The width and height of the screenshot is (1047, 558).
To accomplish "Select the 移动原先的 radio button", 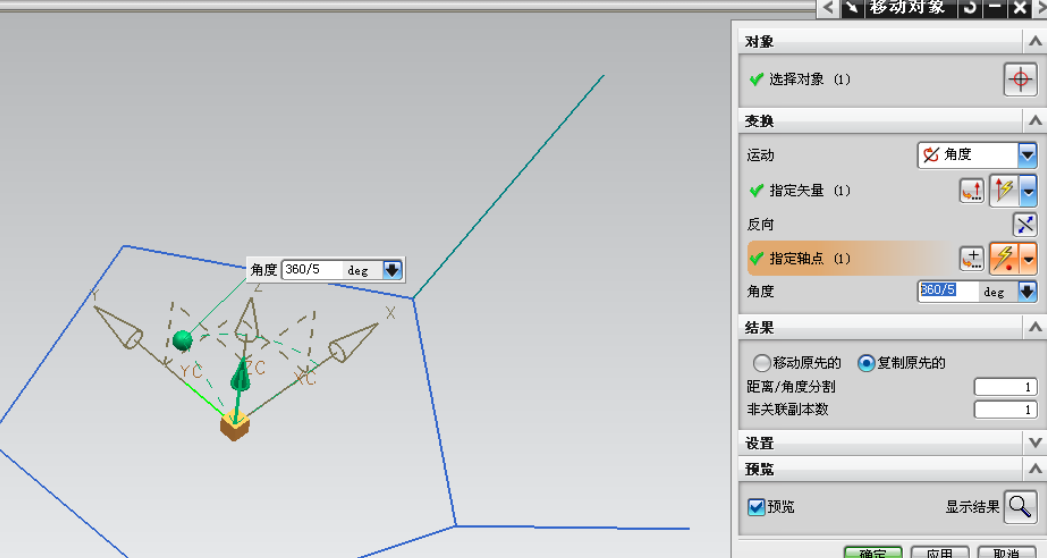I will click(x=761, y=362).
